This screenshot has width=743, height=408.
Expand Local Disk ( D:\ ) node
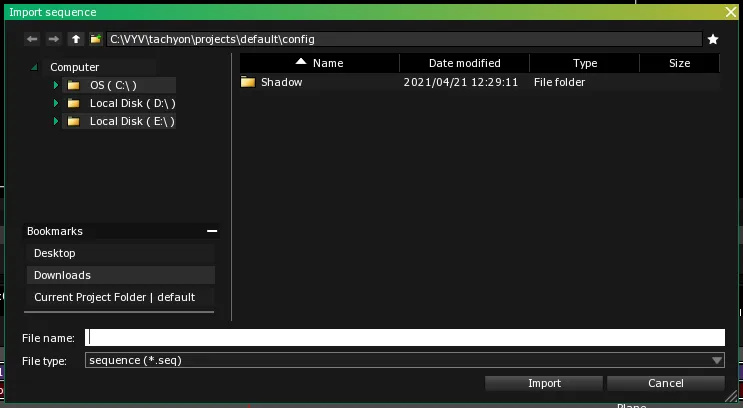coord(55,103)
